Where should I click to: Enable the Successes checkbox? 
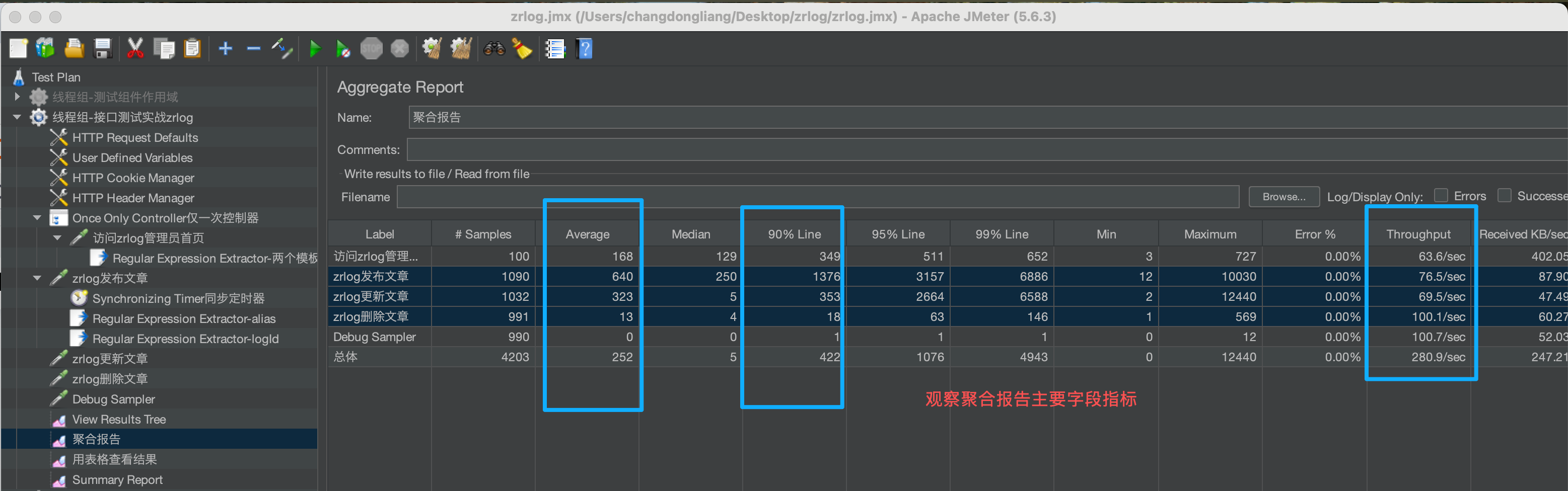tap(1504, 195)
